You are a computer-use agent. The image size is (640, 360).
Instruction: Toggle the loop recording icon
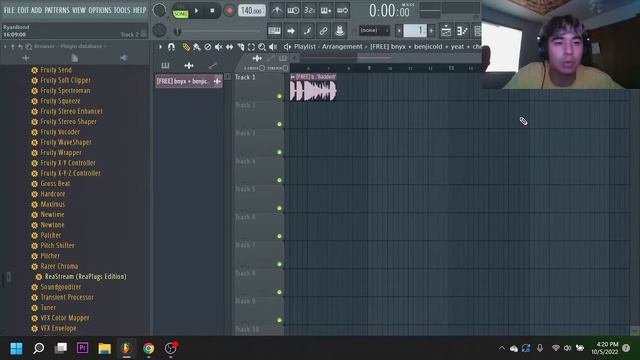(x=342, y=10)
